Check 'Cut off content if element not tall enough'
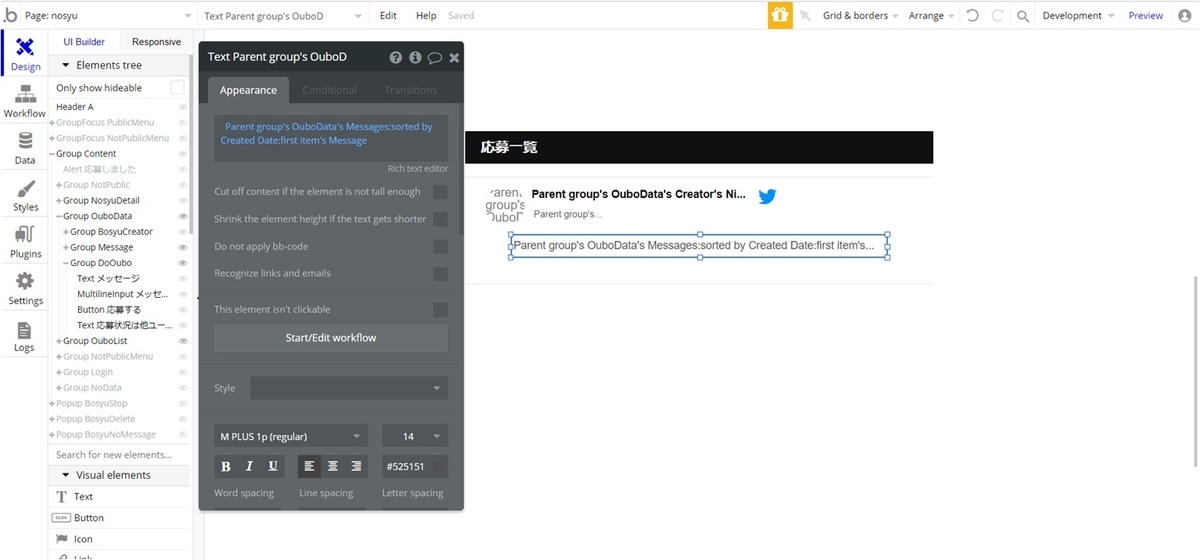Screen dimensions: 1200x560 [x=440, y=192]
